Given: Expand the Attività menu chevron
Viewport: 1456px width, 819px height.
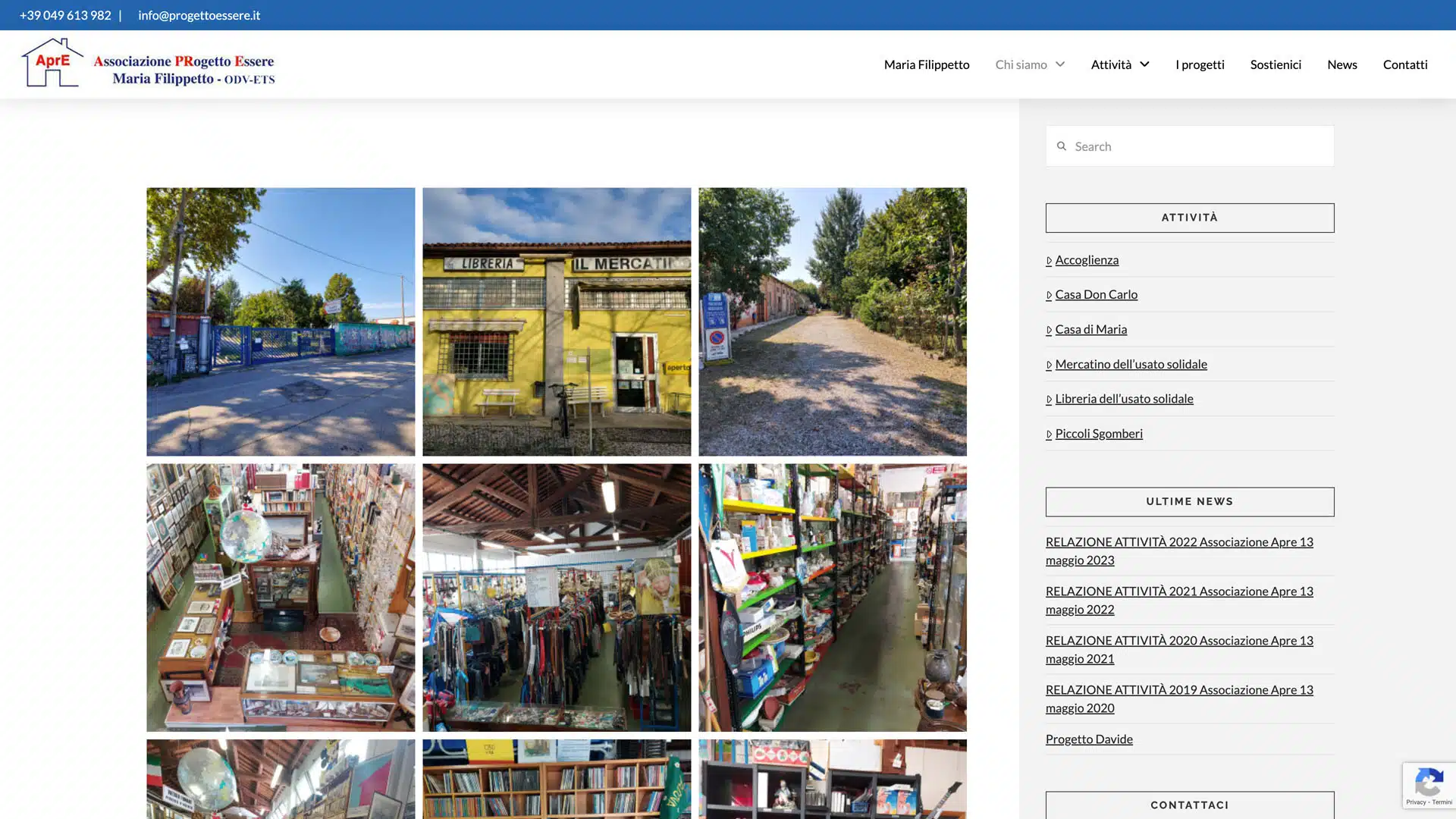Looking at the screenshot, I should pyautogui.click(x=1144, y=64).
